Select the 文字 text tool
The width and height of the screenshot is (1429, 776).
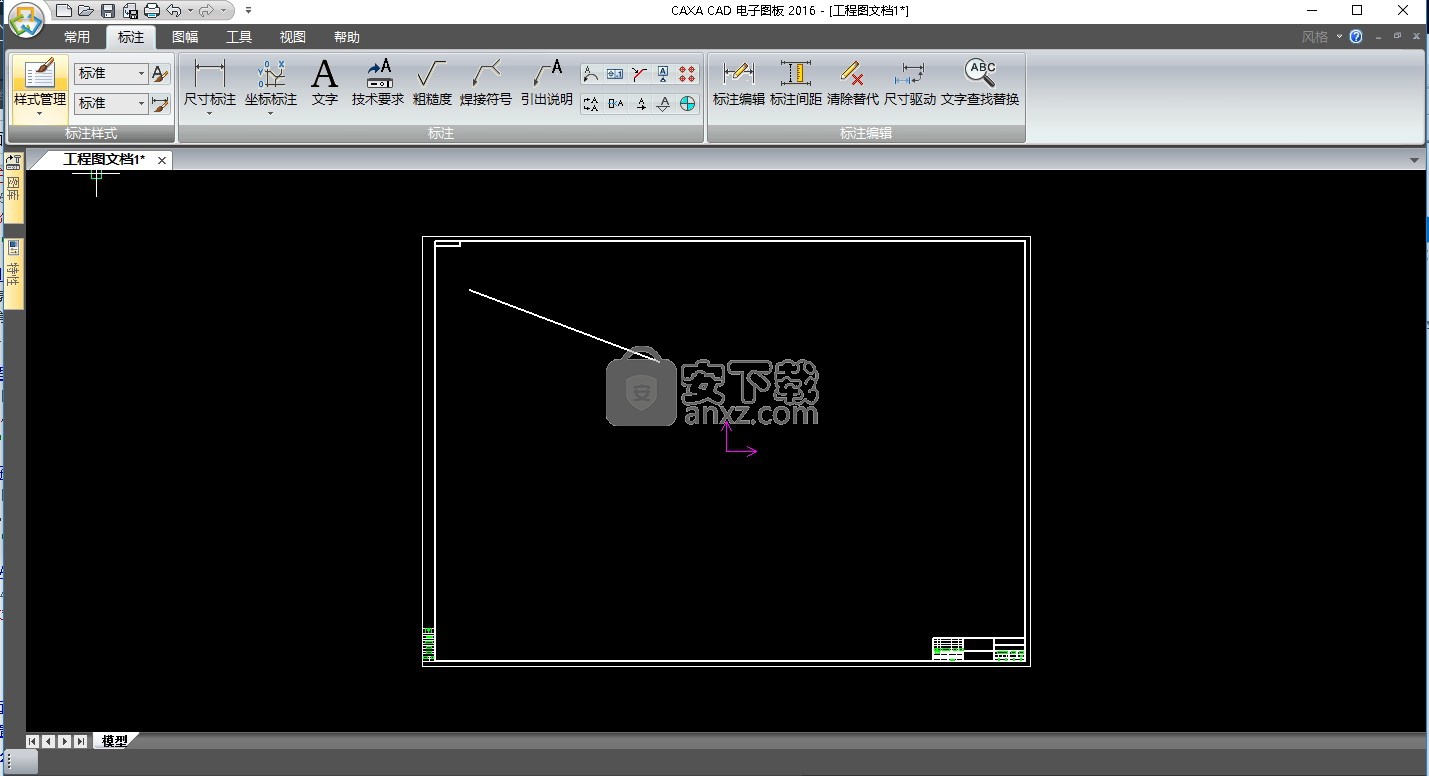(x=325, y=82)
